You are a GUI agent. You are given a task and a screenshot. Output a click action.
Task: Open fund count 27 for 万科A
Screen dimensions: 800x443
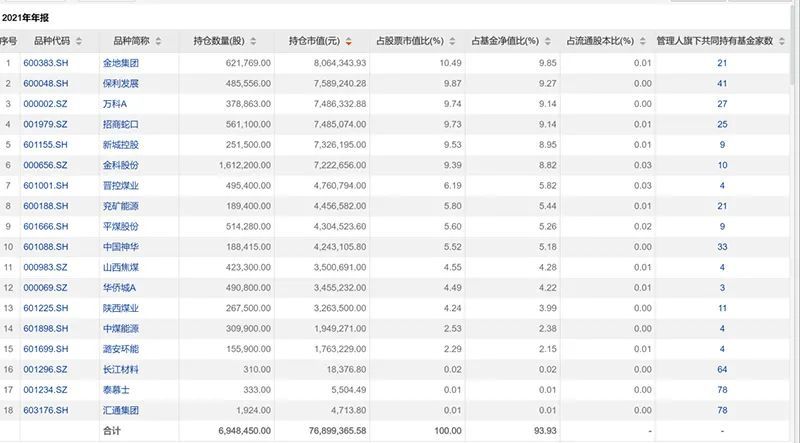click(722, 104)
